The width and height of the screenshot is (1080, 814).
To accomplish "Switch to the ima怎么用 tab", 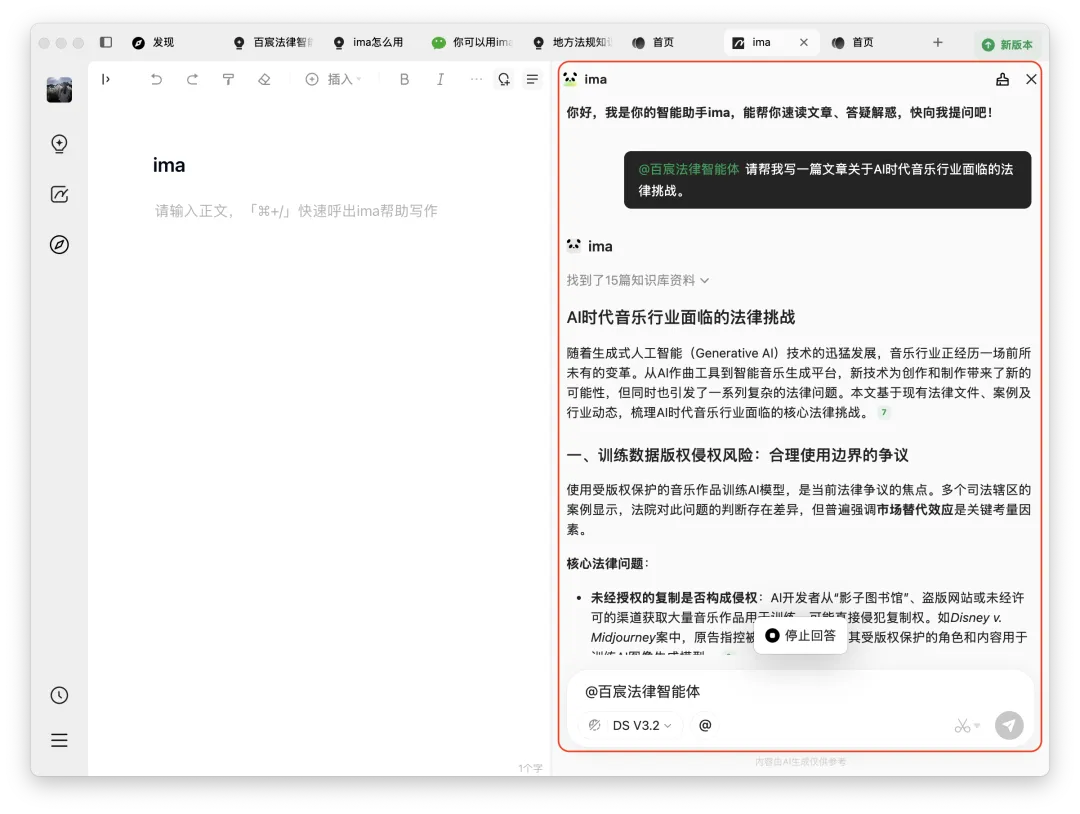I will pyautogui.click(x=368, y=43).
